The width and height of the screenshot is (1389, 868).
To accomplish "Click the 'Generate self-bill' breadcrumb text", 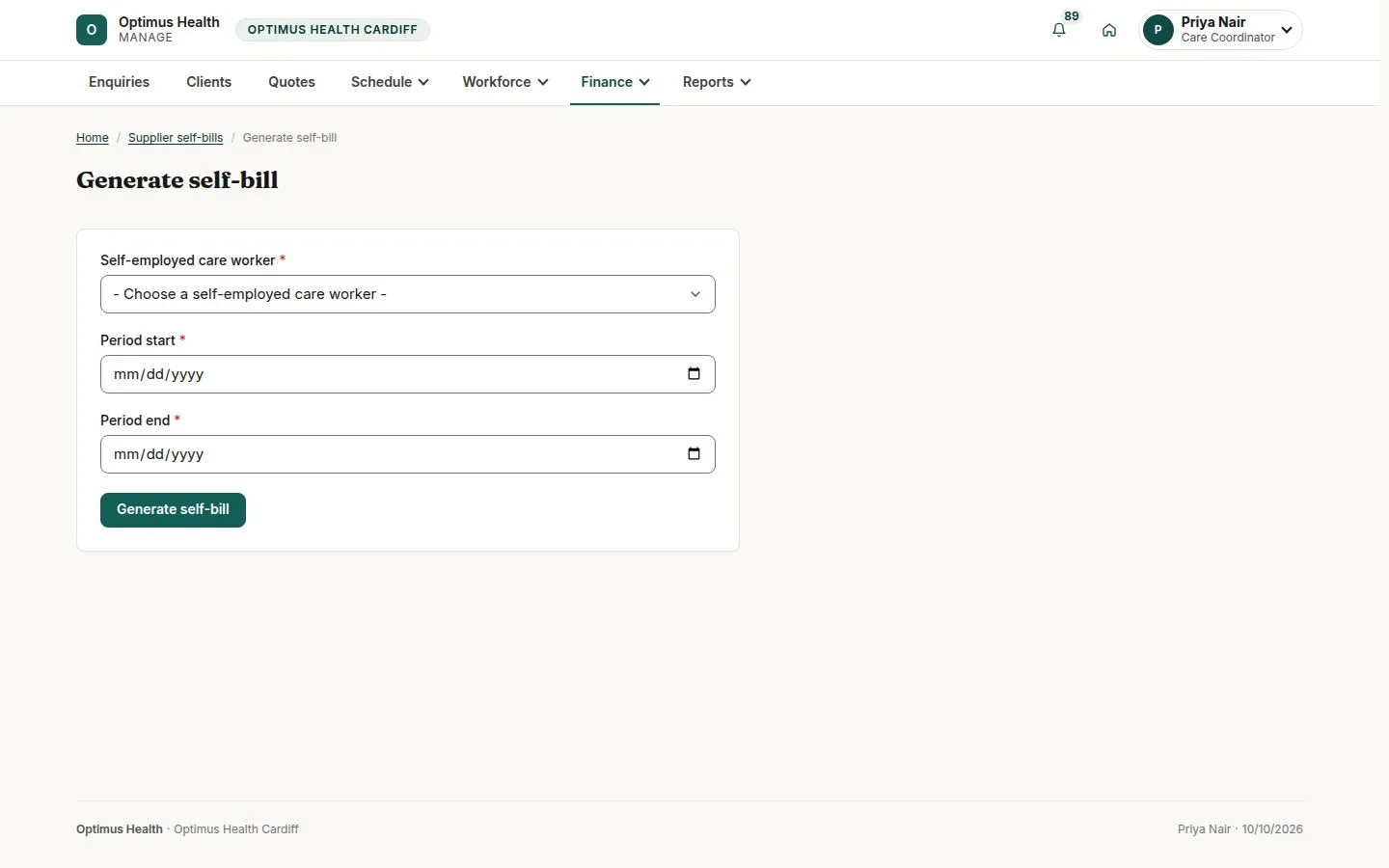I will [x=289, y=138].
